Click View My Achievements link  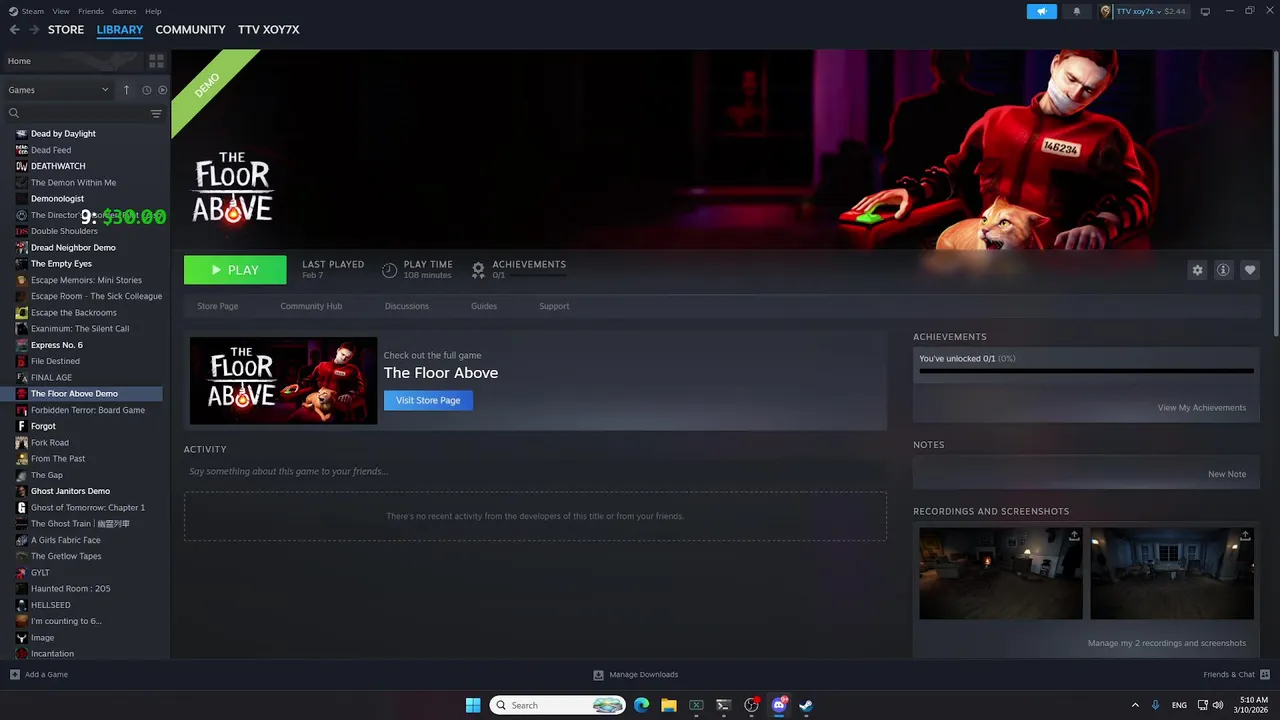[1202, 408]
